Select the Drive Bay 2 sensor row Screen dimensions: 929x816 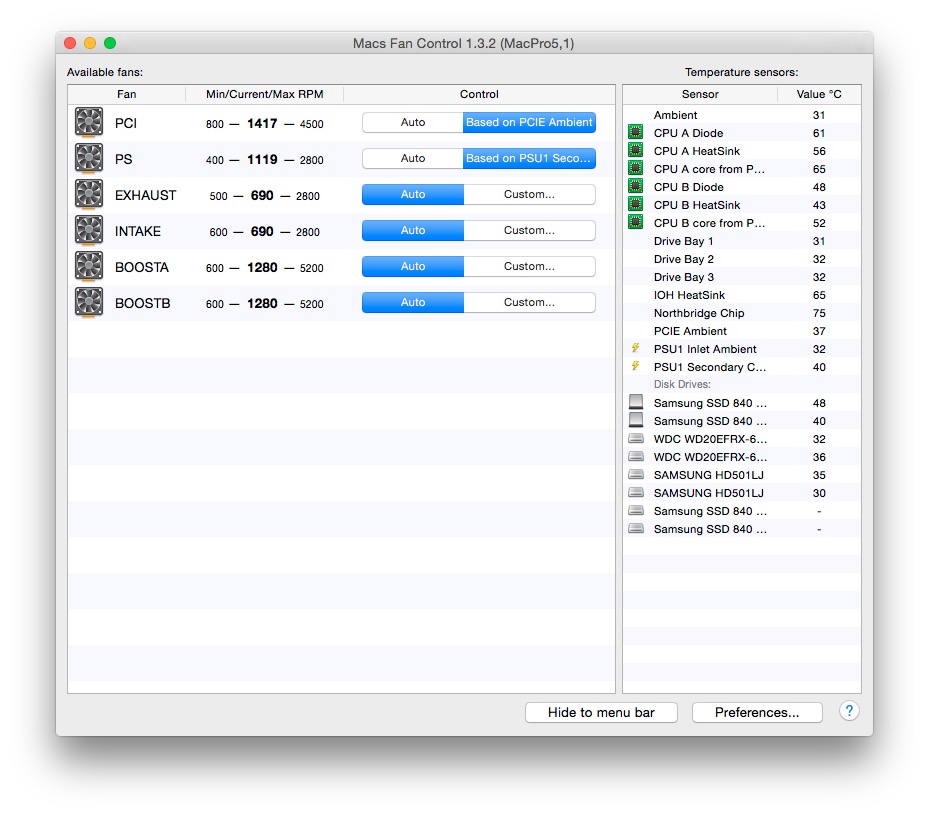pos(742,259)
